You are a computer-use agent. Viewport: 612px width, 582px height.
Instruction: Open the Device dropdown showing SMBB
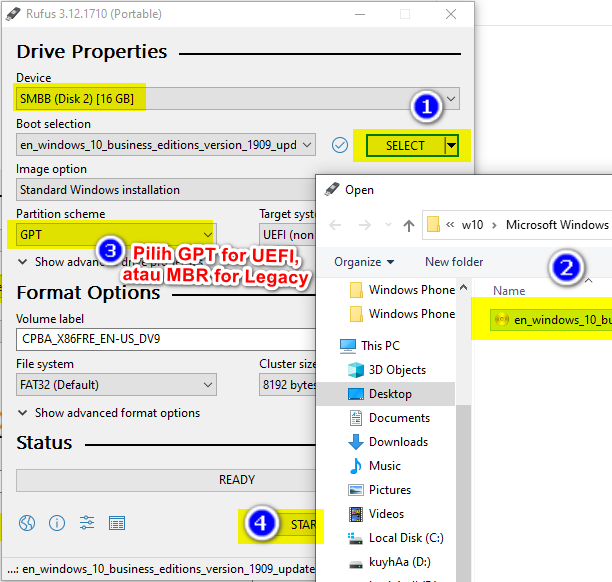[x=238, y=98]
